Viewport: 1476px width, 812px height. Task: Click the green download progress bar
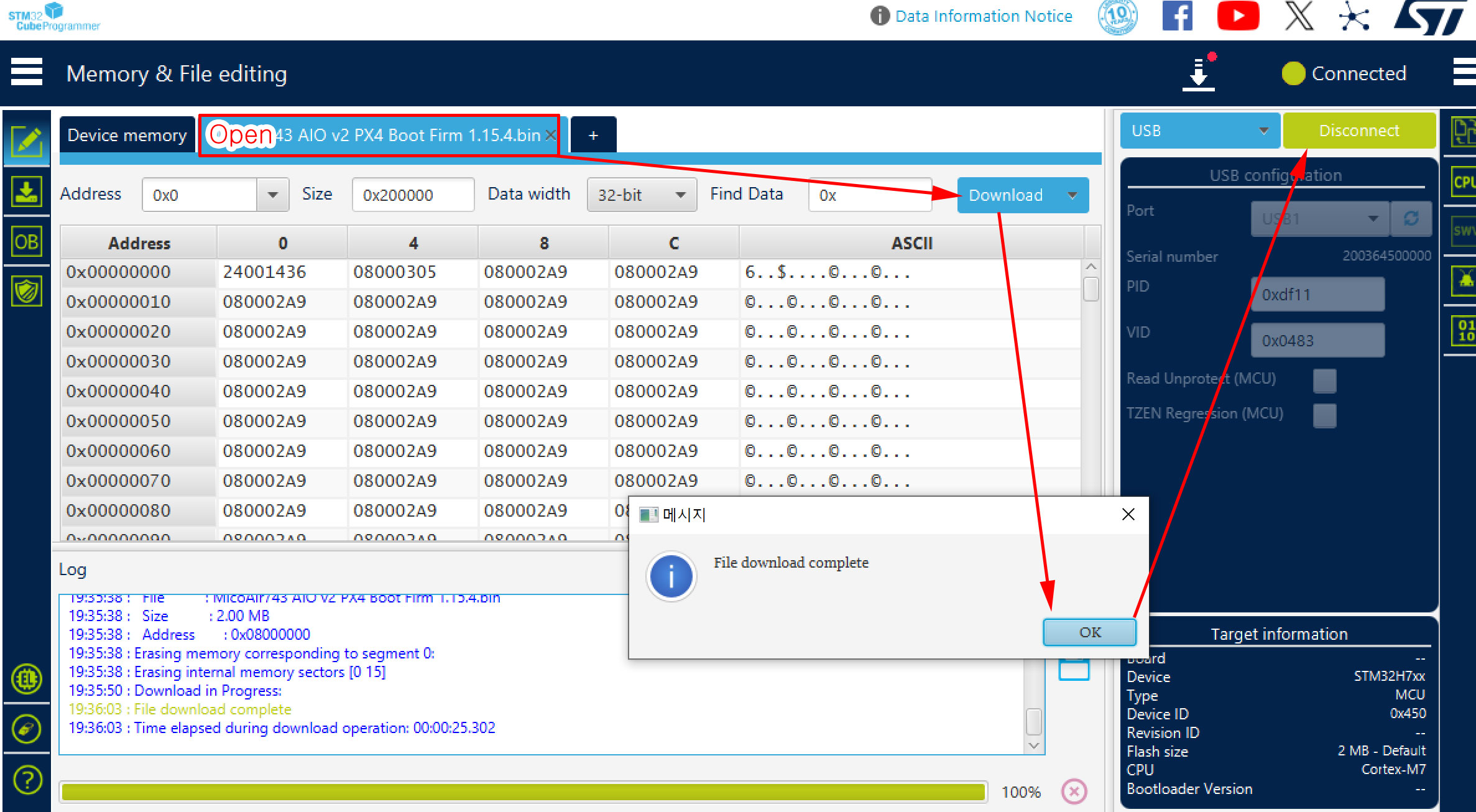[522, 791]
